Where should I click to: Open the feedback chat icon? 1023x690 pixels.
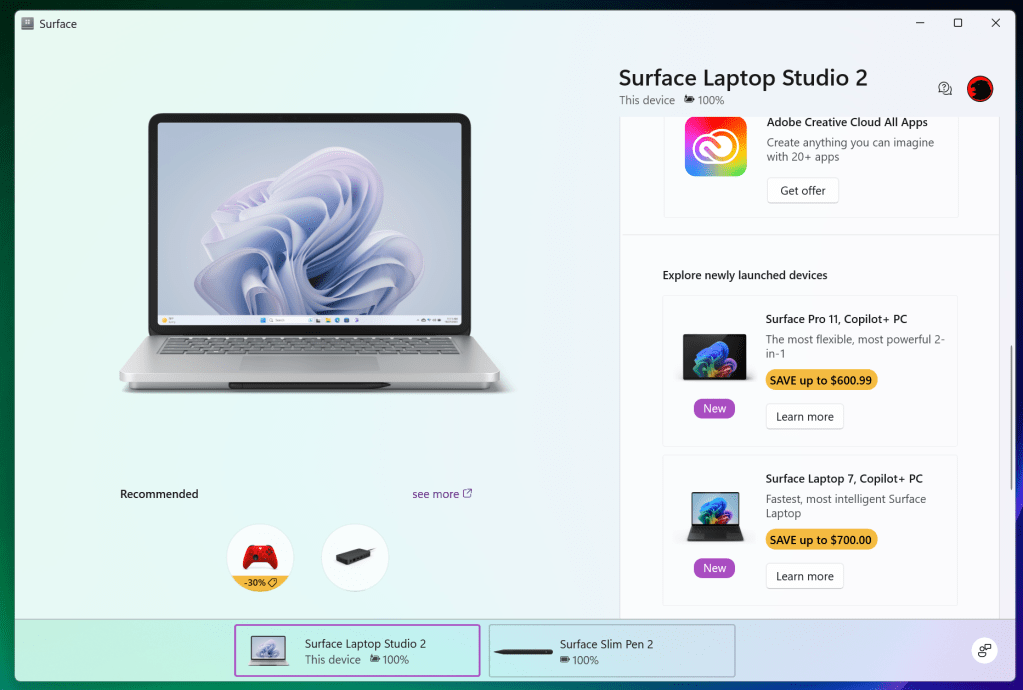click(x=945, y=88)
